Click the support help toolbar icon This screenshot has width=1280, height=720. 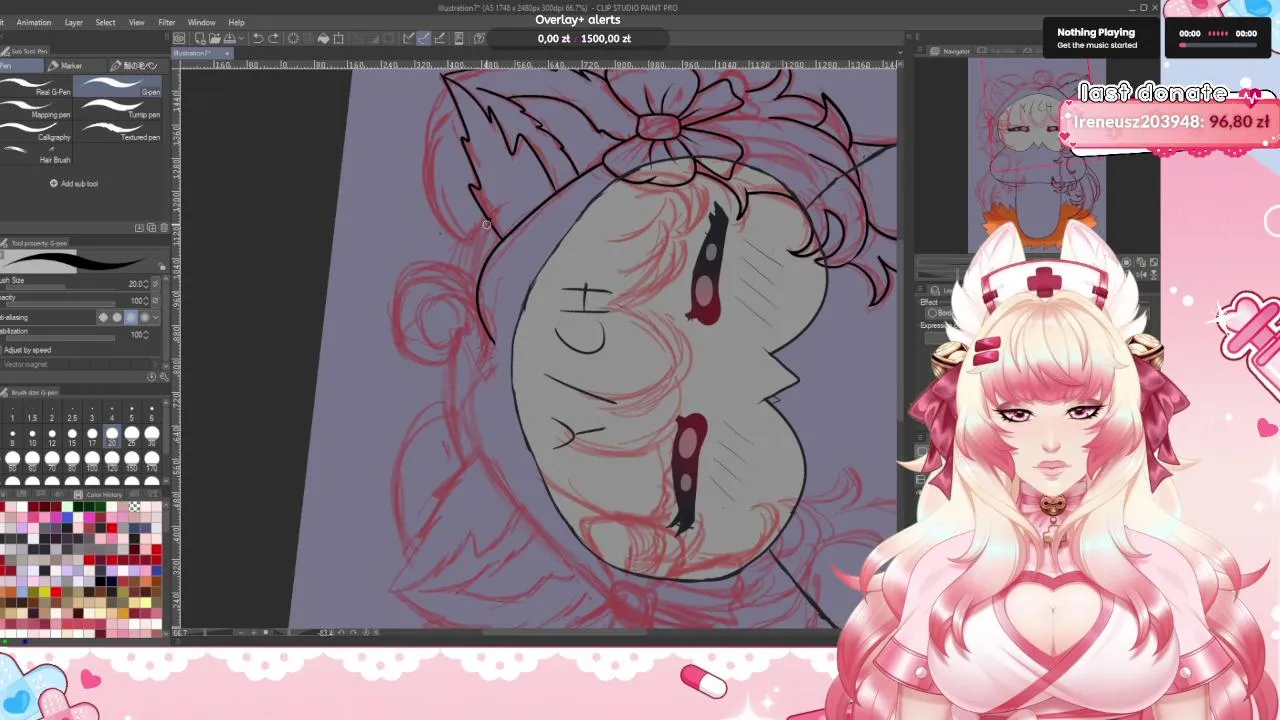(x=479, y=39)
